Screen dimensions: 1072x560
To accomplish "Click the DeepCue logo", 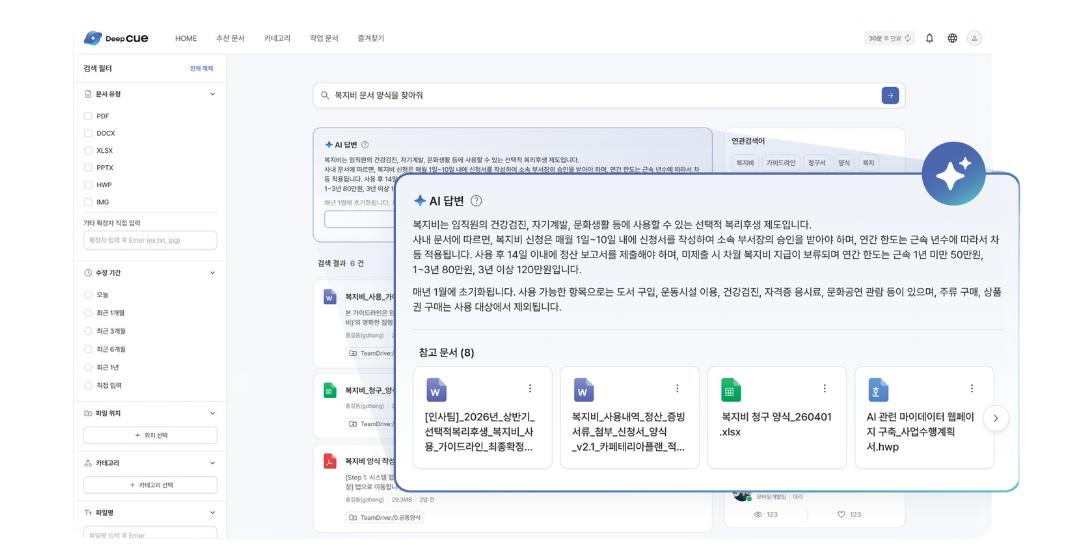I will click(x=116, y=38).
